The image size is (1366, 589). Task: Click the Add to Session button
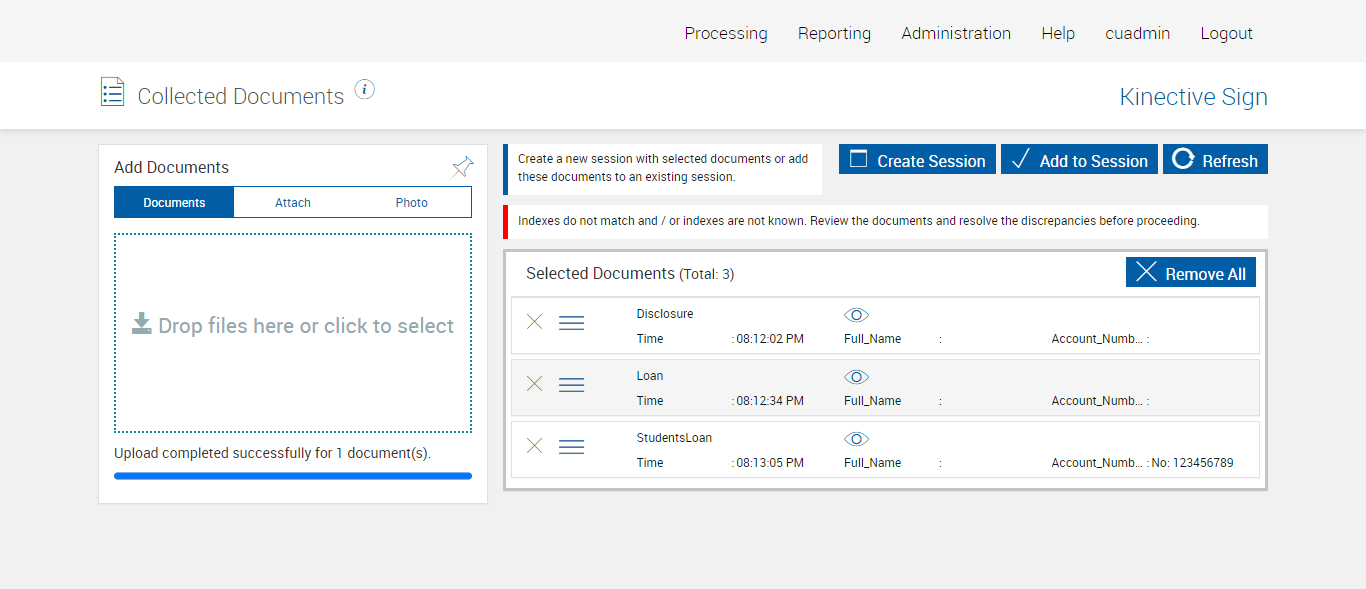coord(1079,160)
